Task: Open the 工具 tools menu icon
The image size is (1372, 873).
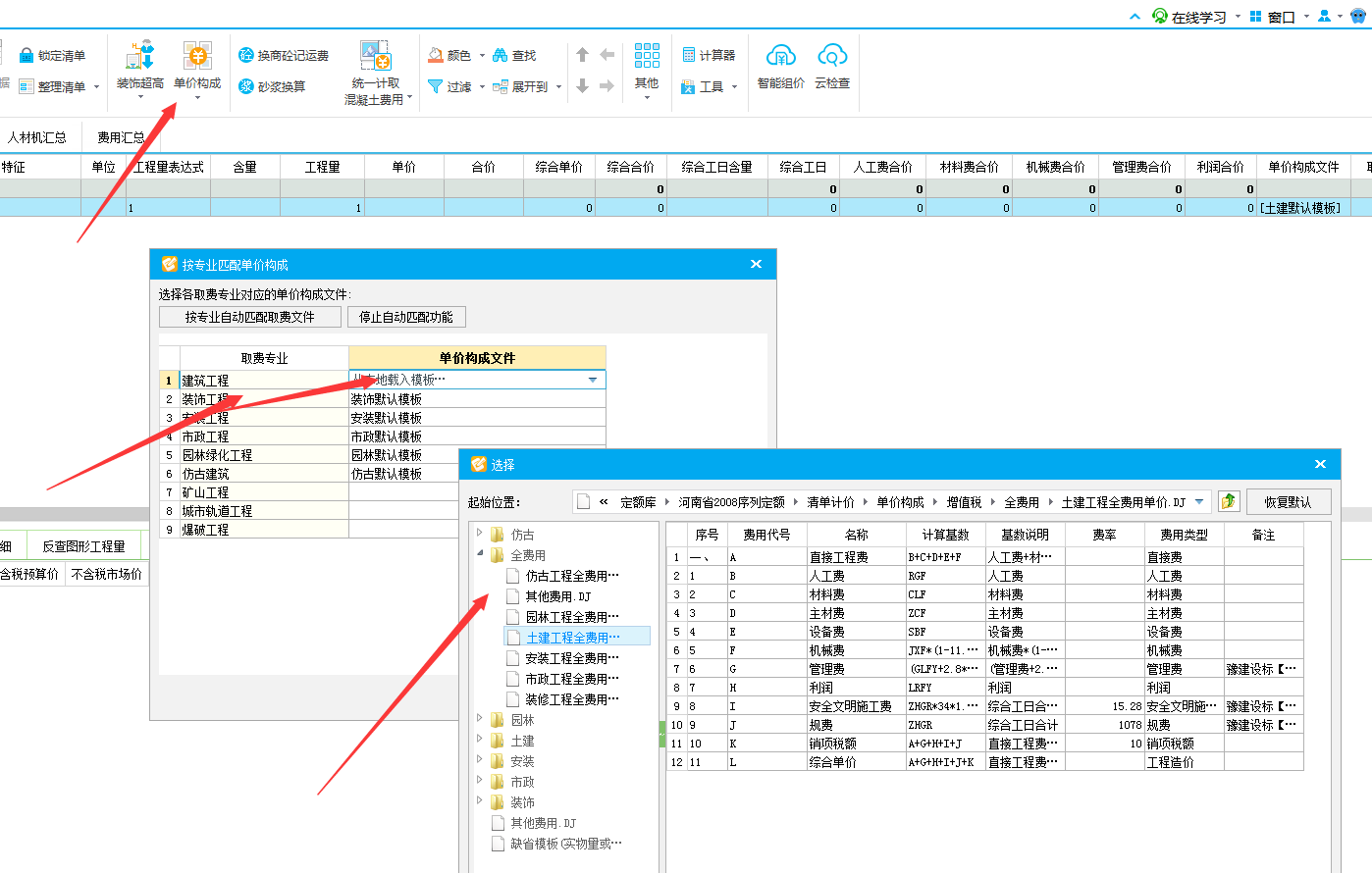Action: click(688, 86)
